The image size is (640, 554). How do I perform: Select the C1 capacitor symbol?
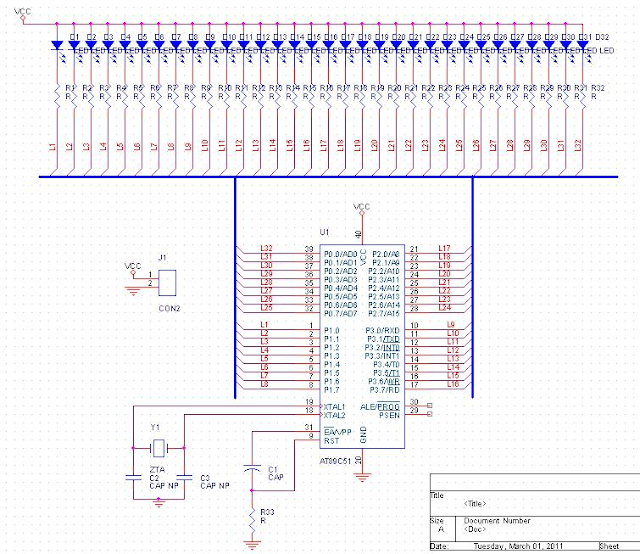[x=252, y=468]
